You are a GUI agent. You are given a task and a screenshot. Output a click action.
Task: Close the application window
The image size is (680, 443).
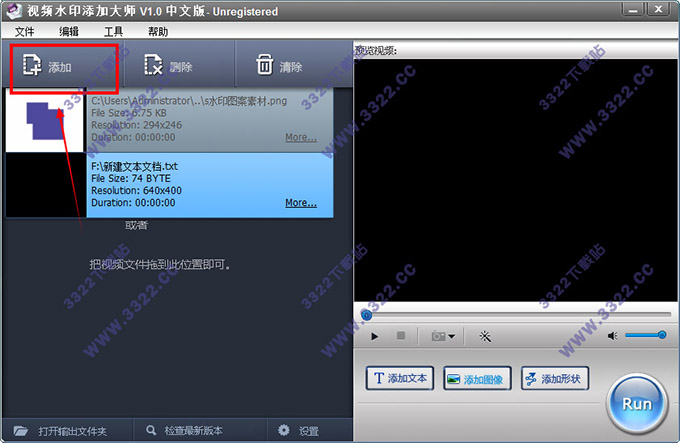pyautogui.click(x=658, y=9)
